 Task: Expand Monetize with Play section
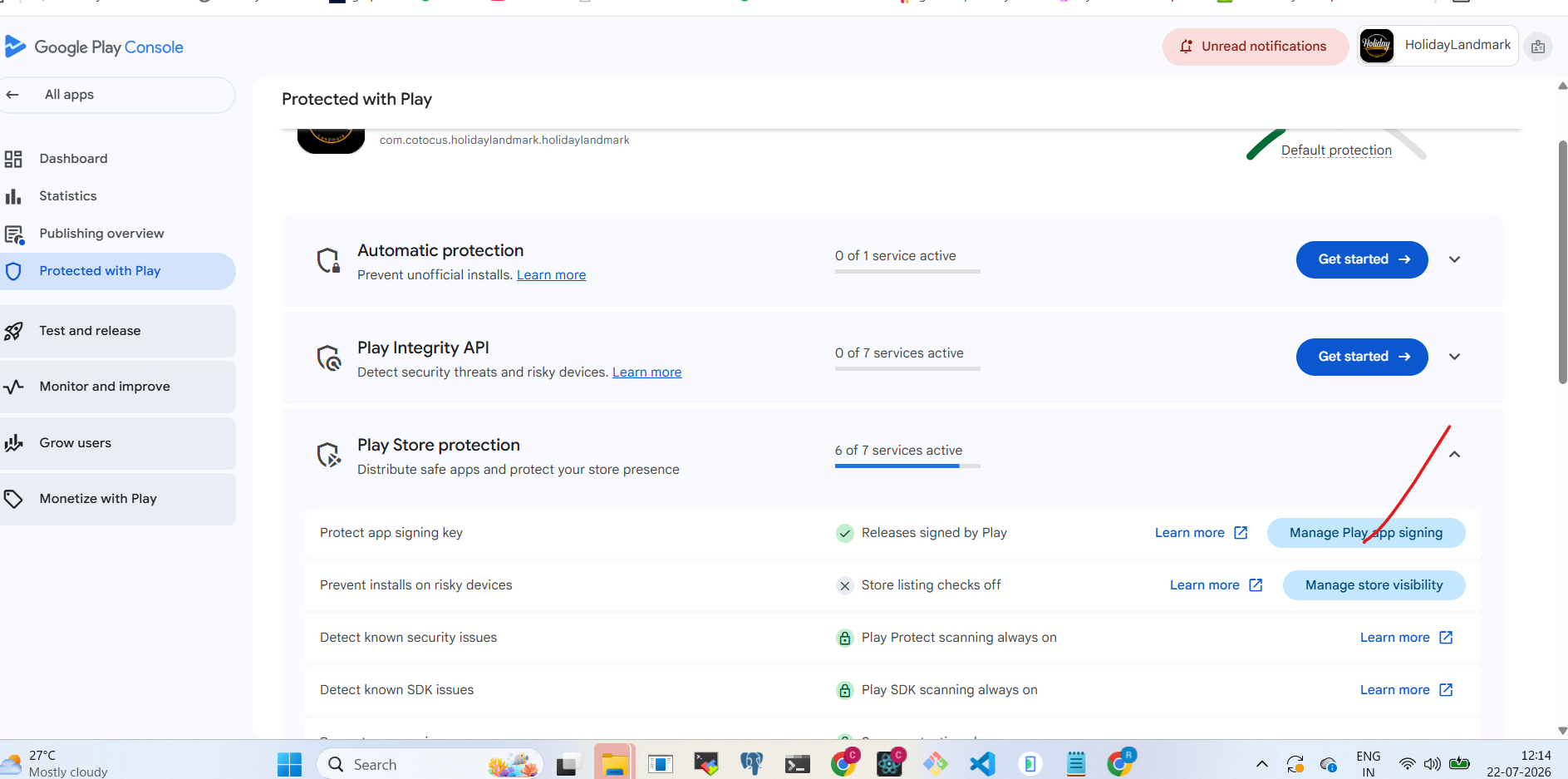pos(116,499)
